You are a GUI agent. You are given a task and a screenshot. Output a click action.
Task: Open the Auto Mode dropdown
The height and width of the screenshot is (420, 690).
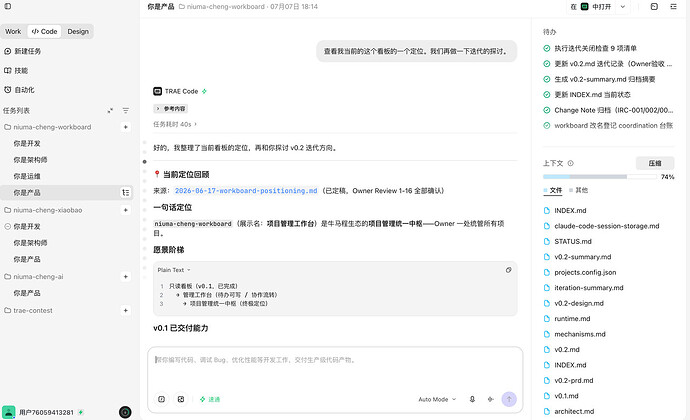437,399
